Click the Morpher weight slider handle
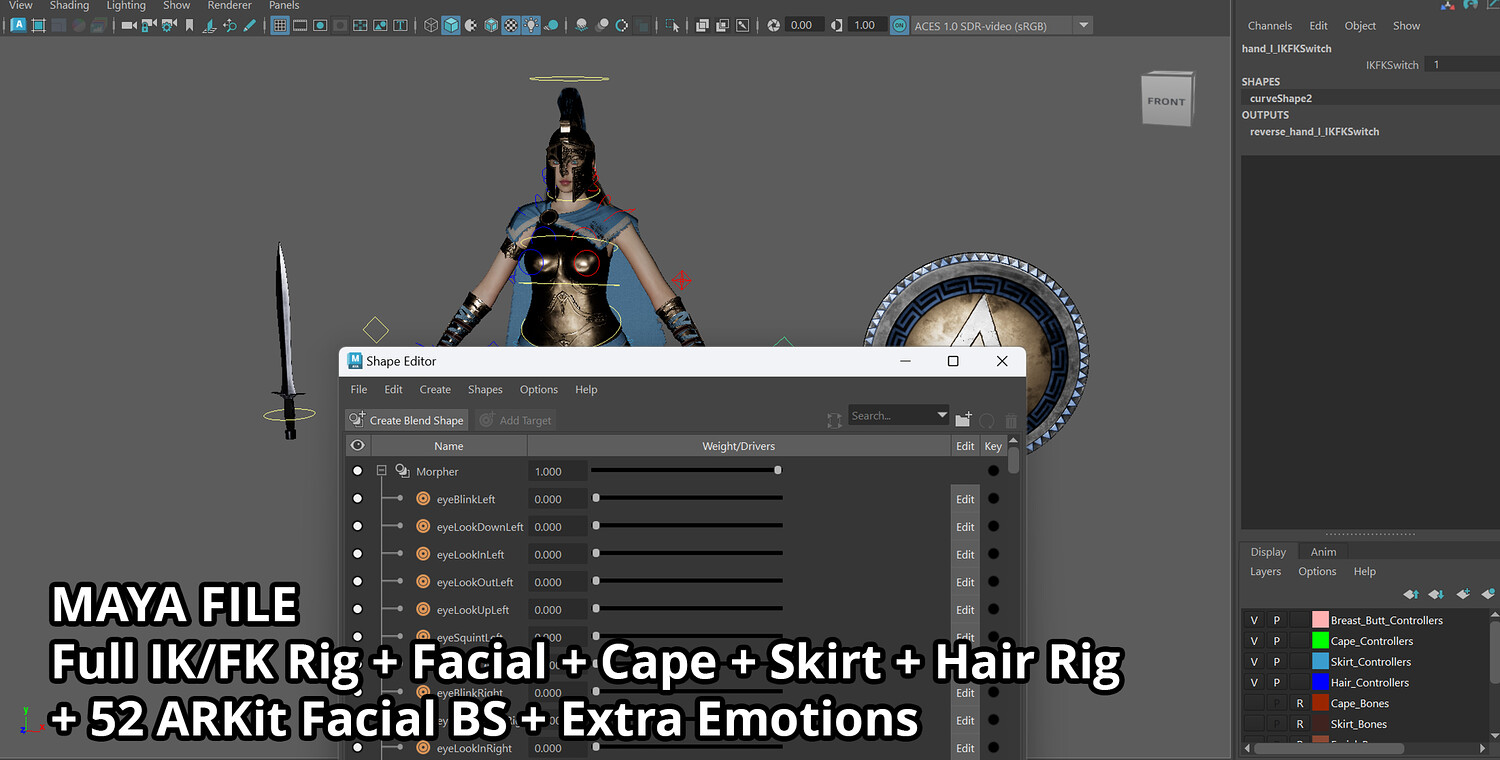The height and width of the screenshot is (760, 1500). [x=778, y=470]
